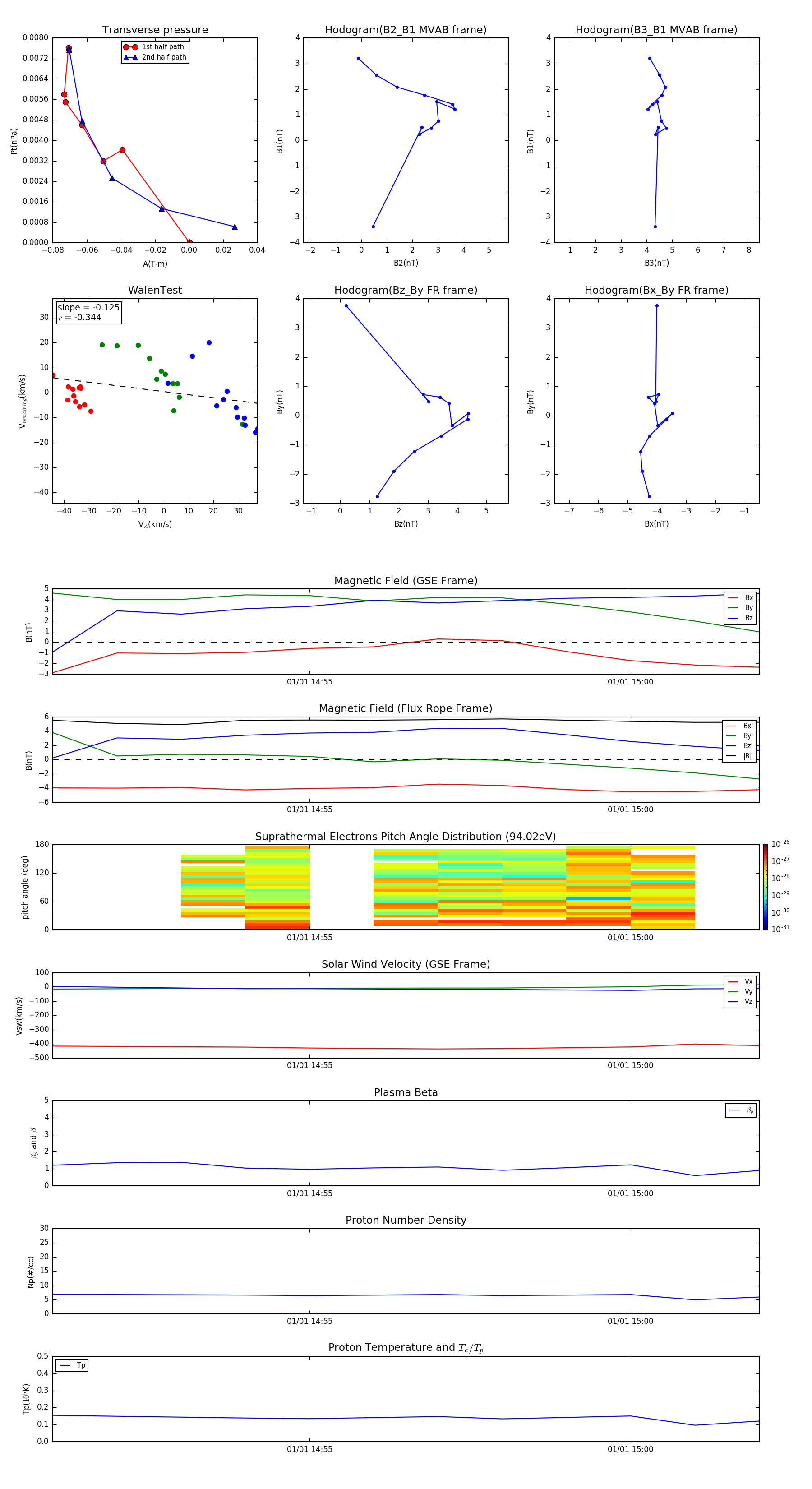Screen dimensions: 812x1489
Task: Click the "V_A(km/s)" x-axis label
Action: click(155, 524)
